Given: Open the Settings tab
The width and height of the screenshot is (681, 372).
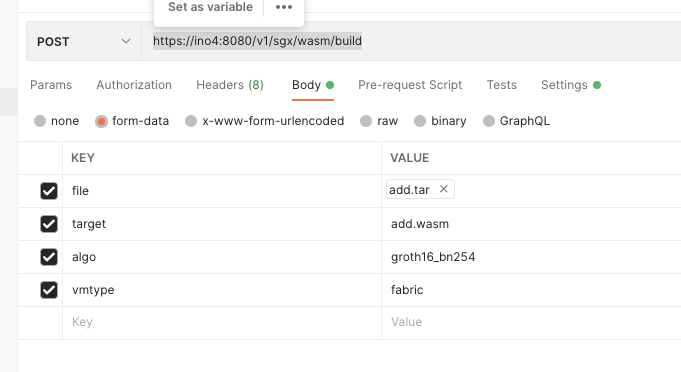Looking at the screenshot, I should coord(571,85).
